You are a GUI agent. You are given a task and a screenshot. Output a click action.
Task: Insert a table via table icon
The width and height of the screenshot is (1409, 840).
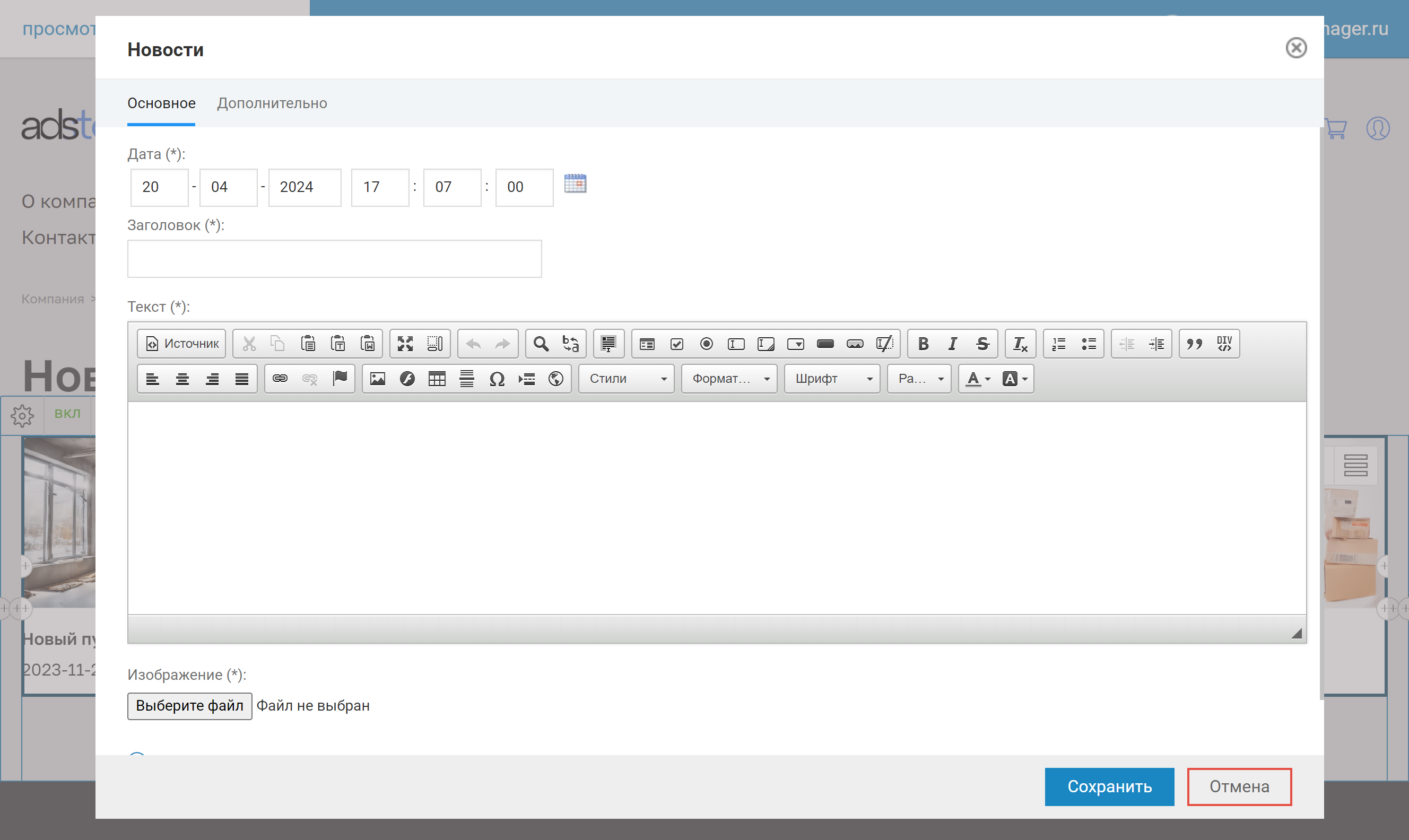[x=437, y=379]
